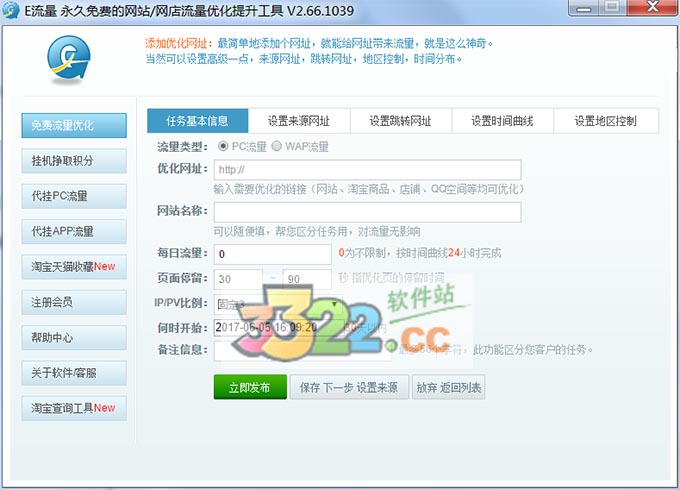Screen dimensions: 680x490
Task: Open 淘宝天猫收藏 sidebar item
Action: 74,267
